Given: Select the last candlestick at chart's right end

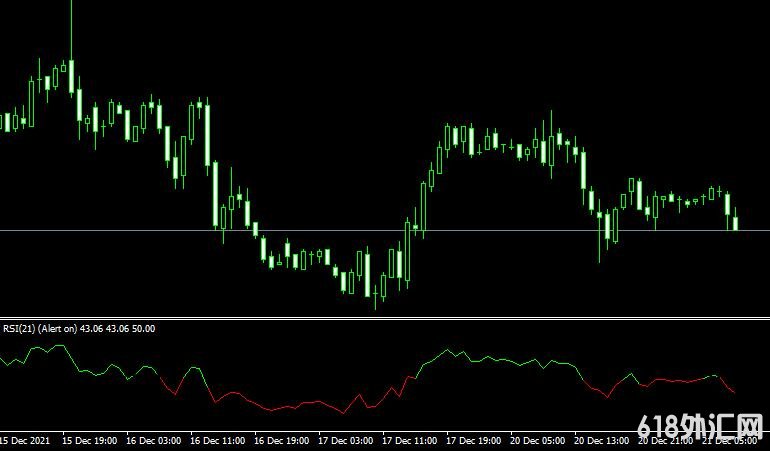Looking at the screenshot, I should [x=735, y=219].
